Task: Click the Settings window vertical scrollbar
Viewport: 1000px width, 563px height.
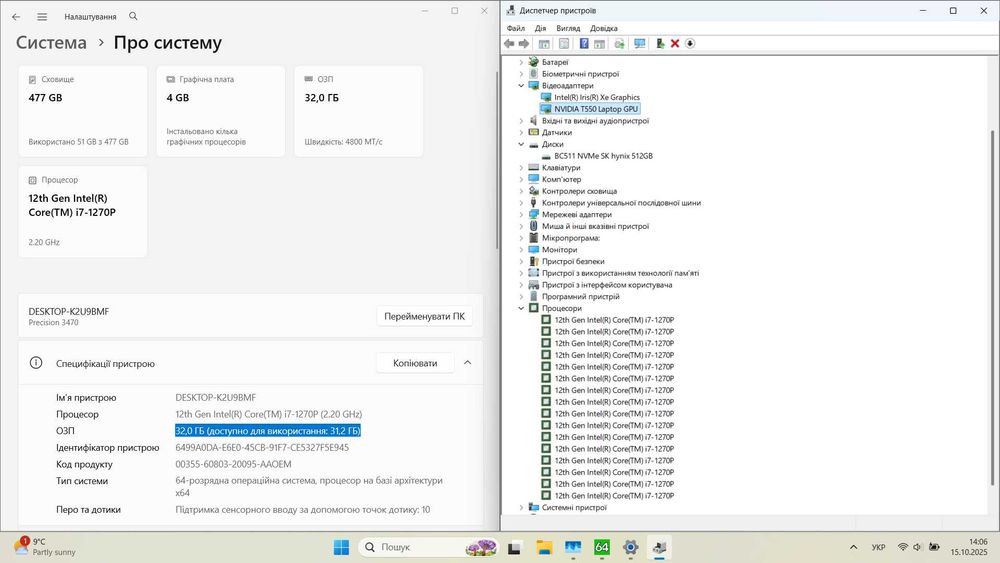Action: point(496,159)
